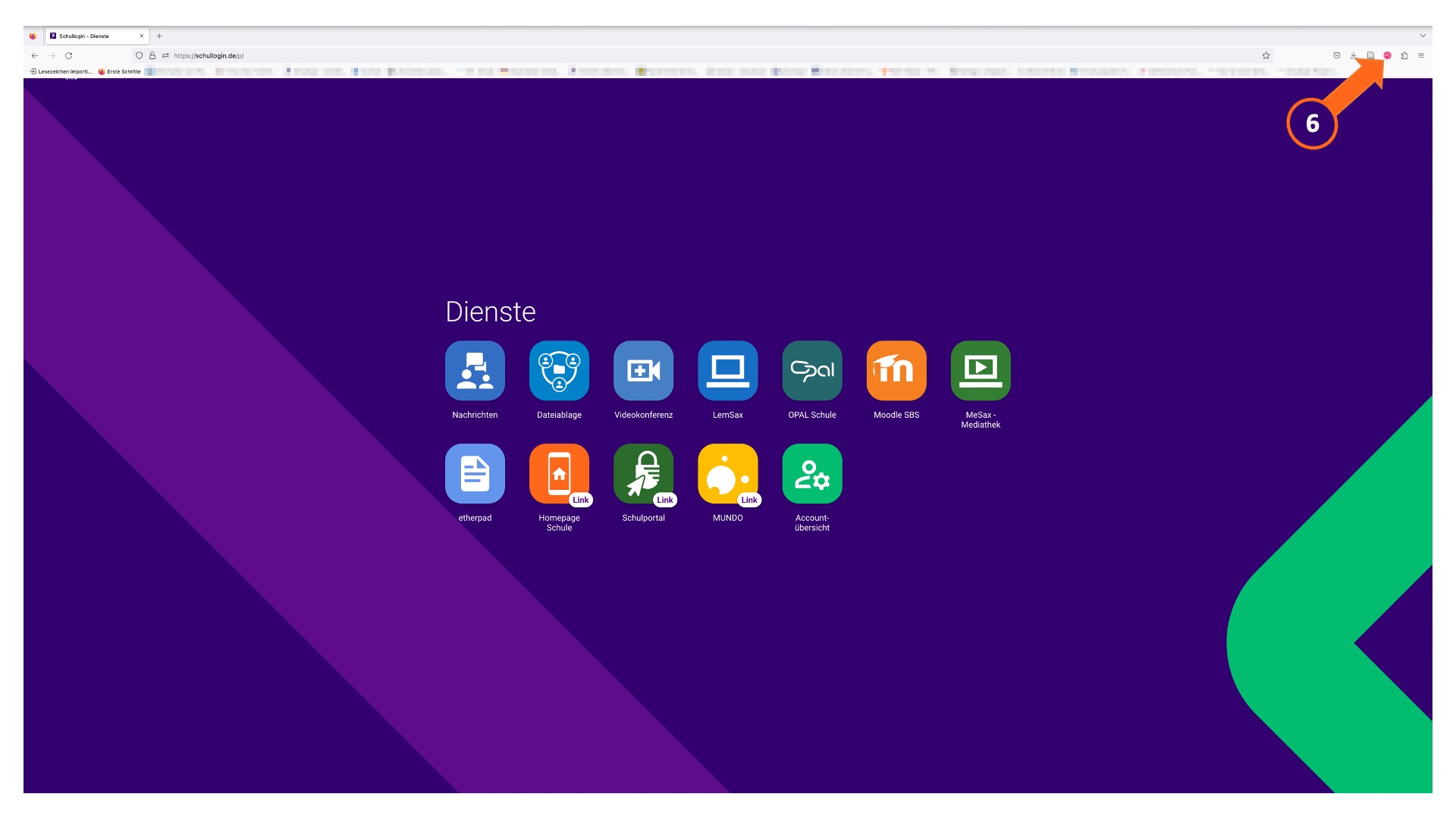Open the Firefox hamburger menu
The image size is (1456, 819).
coord(1421,55)
